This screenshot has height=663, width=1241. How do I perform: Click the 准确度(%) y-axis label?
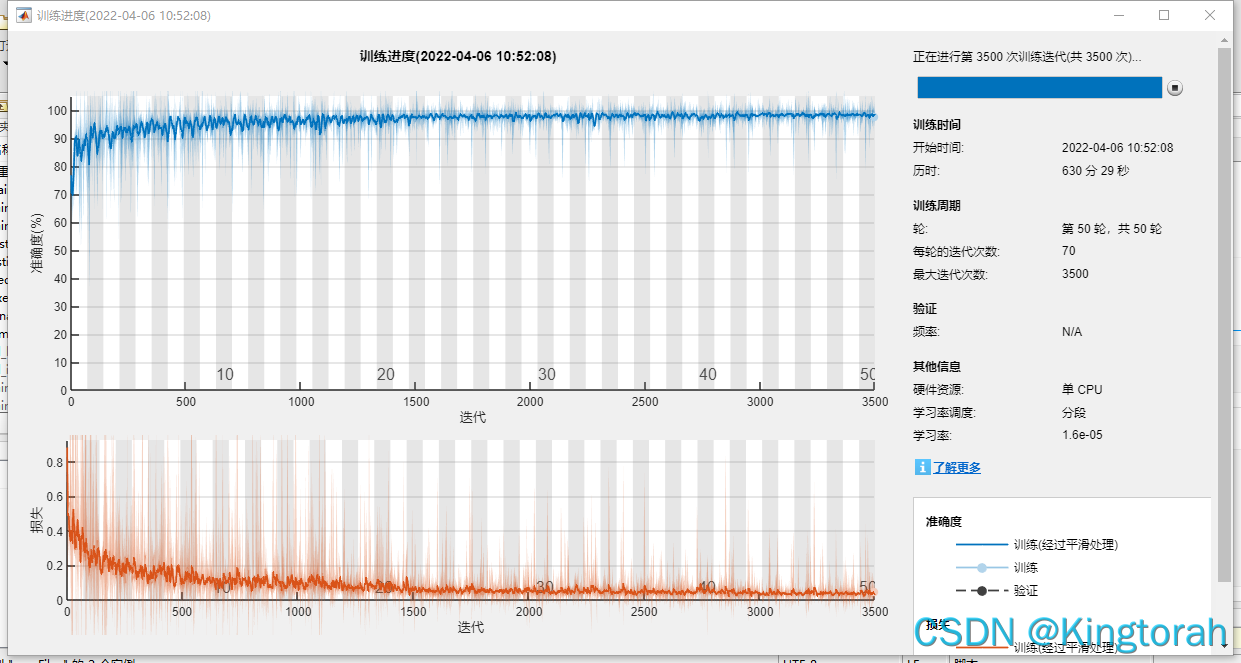coord(37,242)
